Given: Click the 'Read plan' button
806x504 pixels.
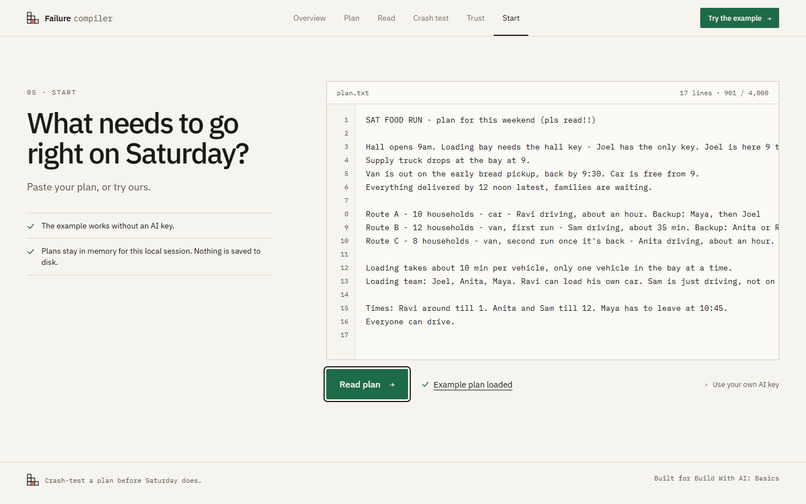Looking at the screenshot, I should pyautogui.click(x=367, y=384).
